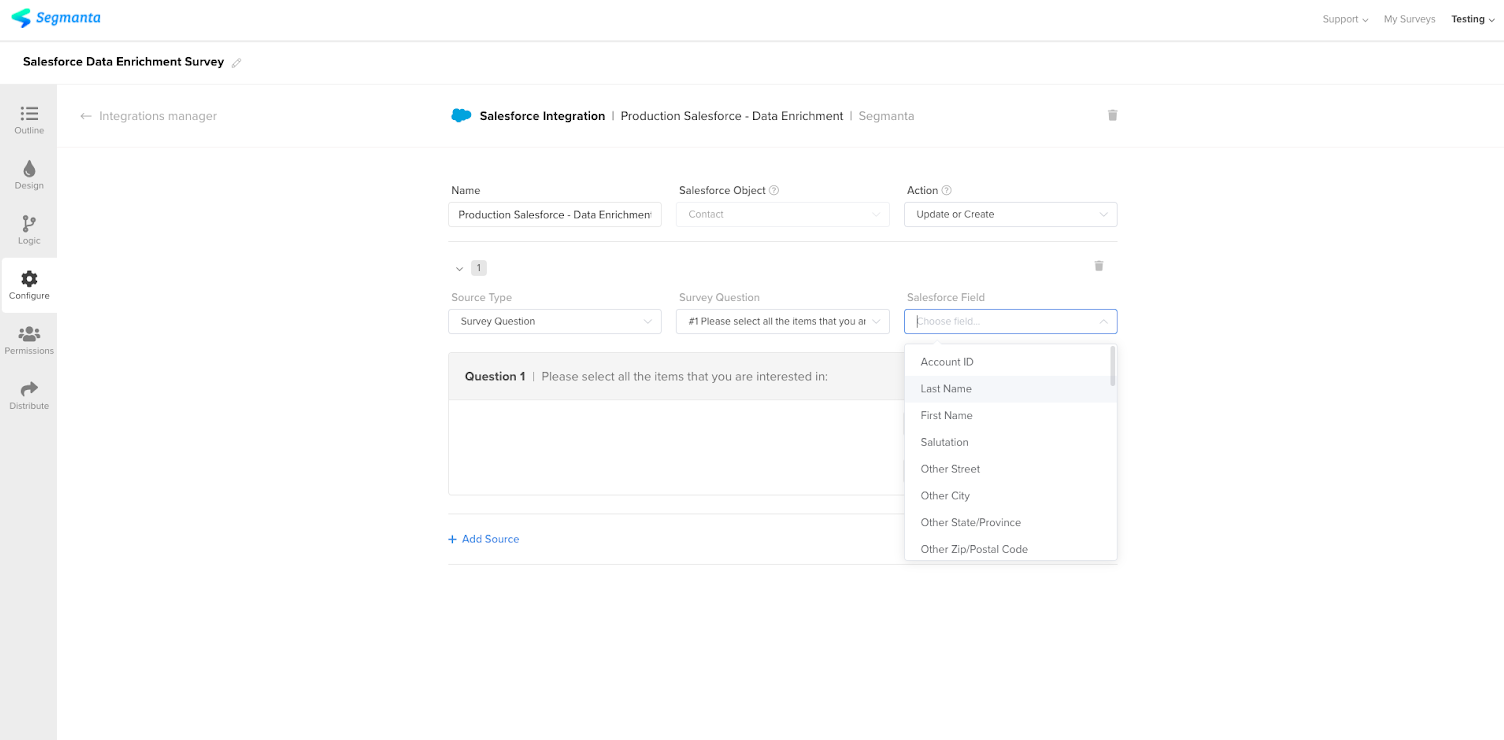Open the Survey Question dropdown
This screenshot has height=740, width=1504.
coord(782,321)
